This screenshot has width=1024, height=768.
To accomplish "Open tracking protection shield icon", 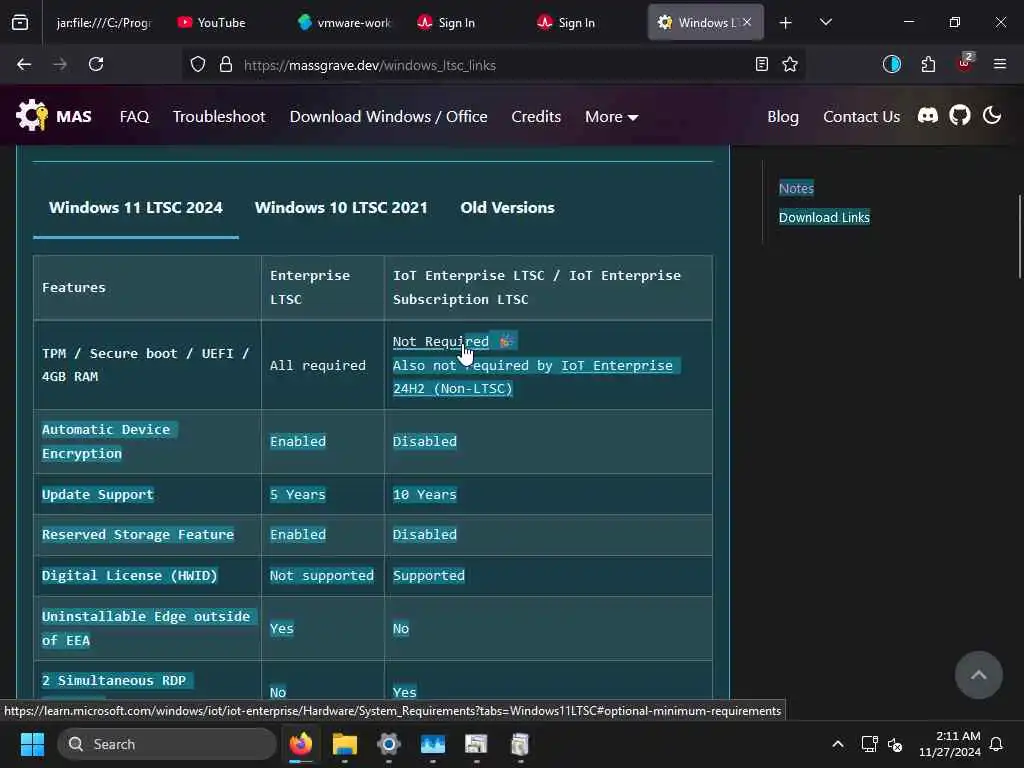I will [198, 64].
